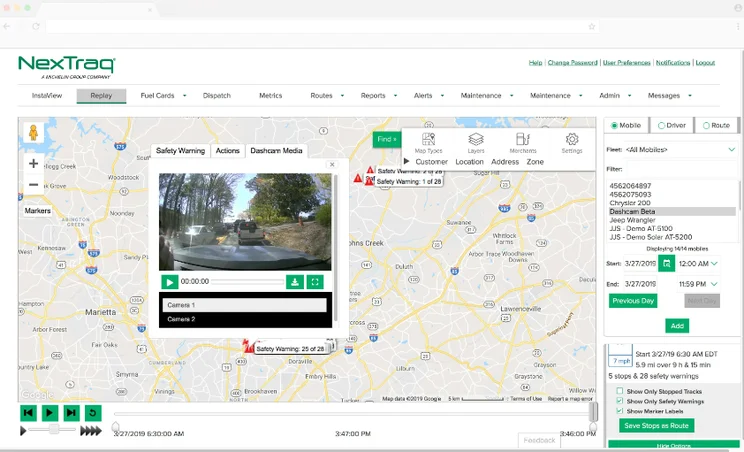This screenshot has height=452, width=744.
Task: Expand dashcam video to fullscreen
Action: click(315, 282)
